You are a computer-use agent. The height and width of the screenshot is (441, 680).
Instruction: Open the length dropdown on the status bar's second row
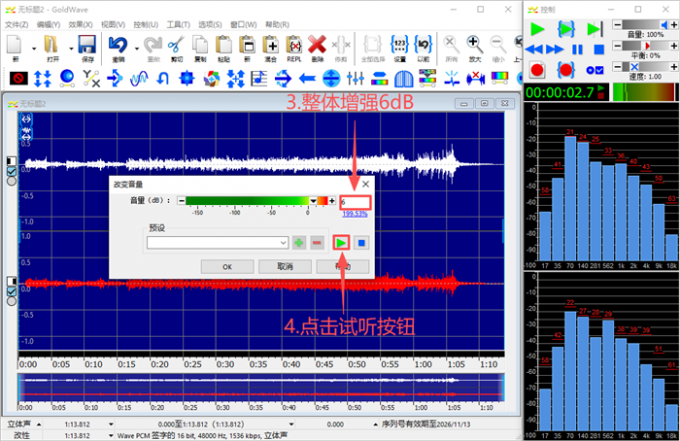click(x=111, y=435)
